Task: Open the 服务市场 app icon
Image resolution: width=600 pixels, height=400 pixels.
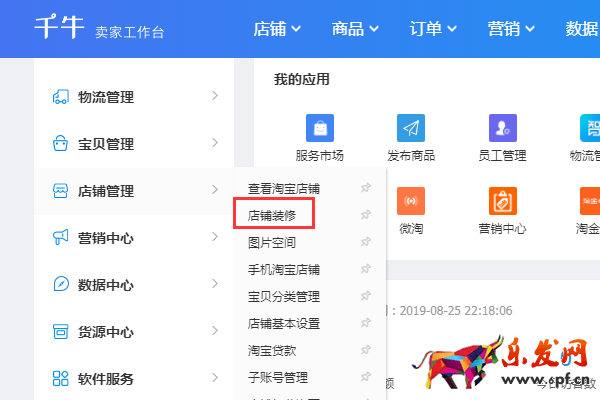Action: pos(320,128)
